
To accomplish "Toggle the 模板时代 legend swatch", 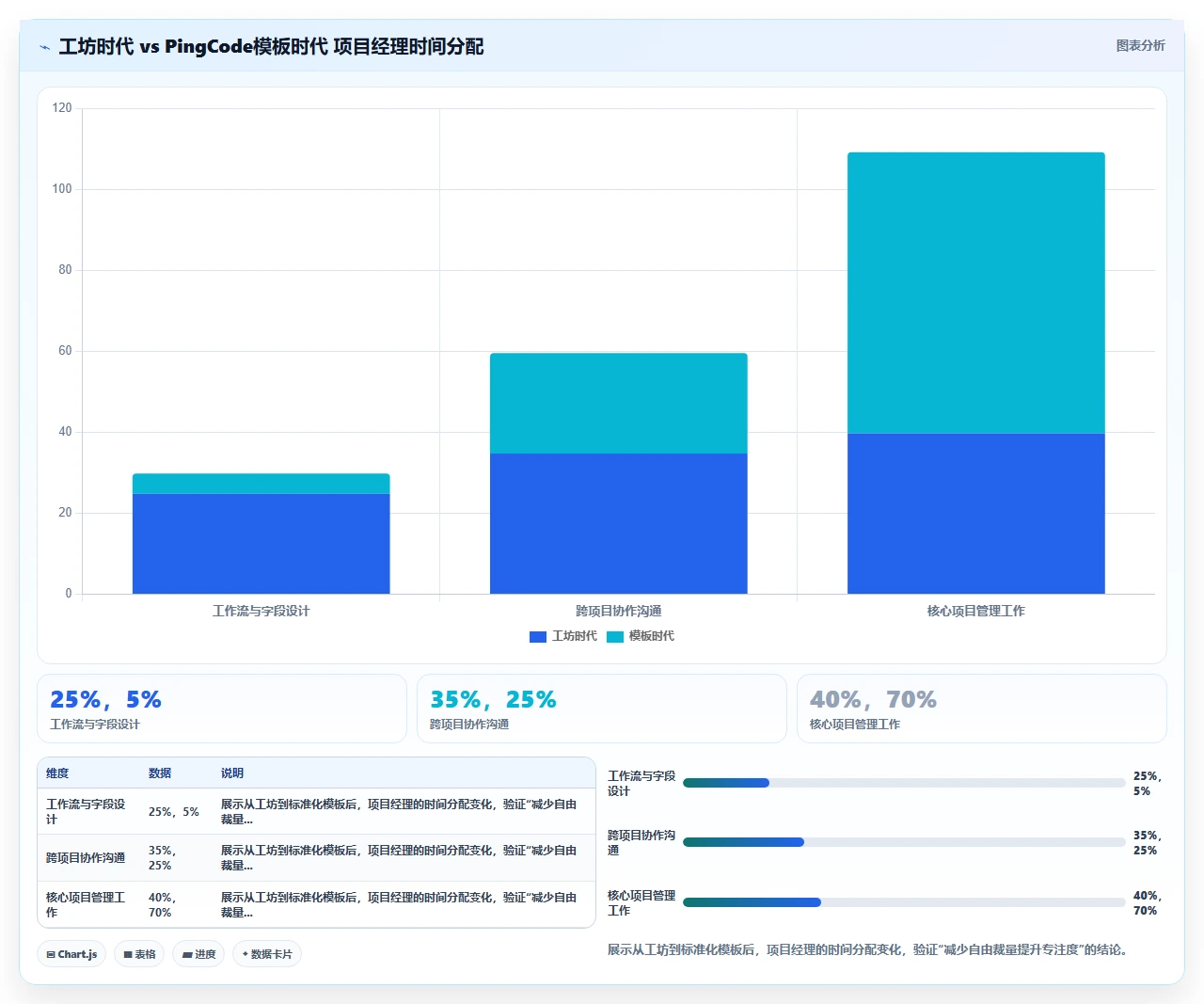I will pyautogui.click(x=615, y=637).
